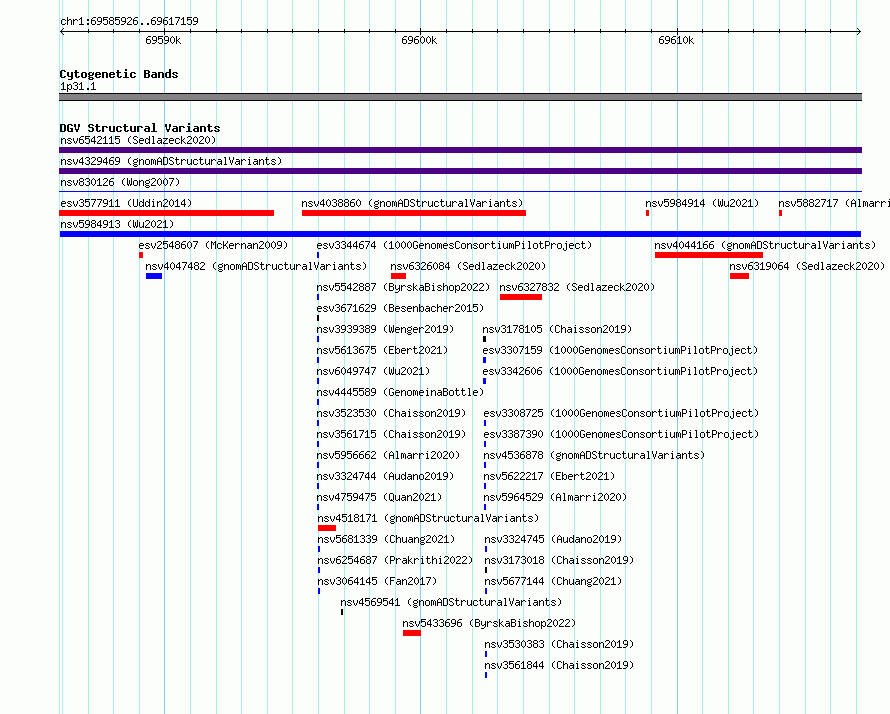Select the nsv3530383 (Chaisson2019) label
Screen dimensions: 890x714
point(559,644)
